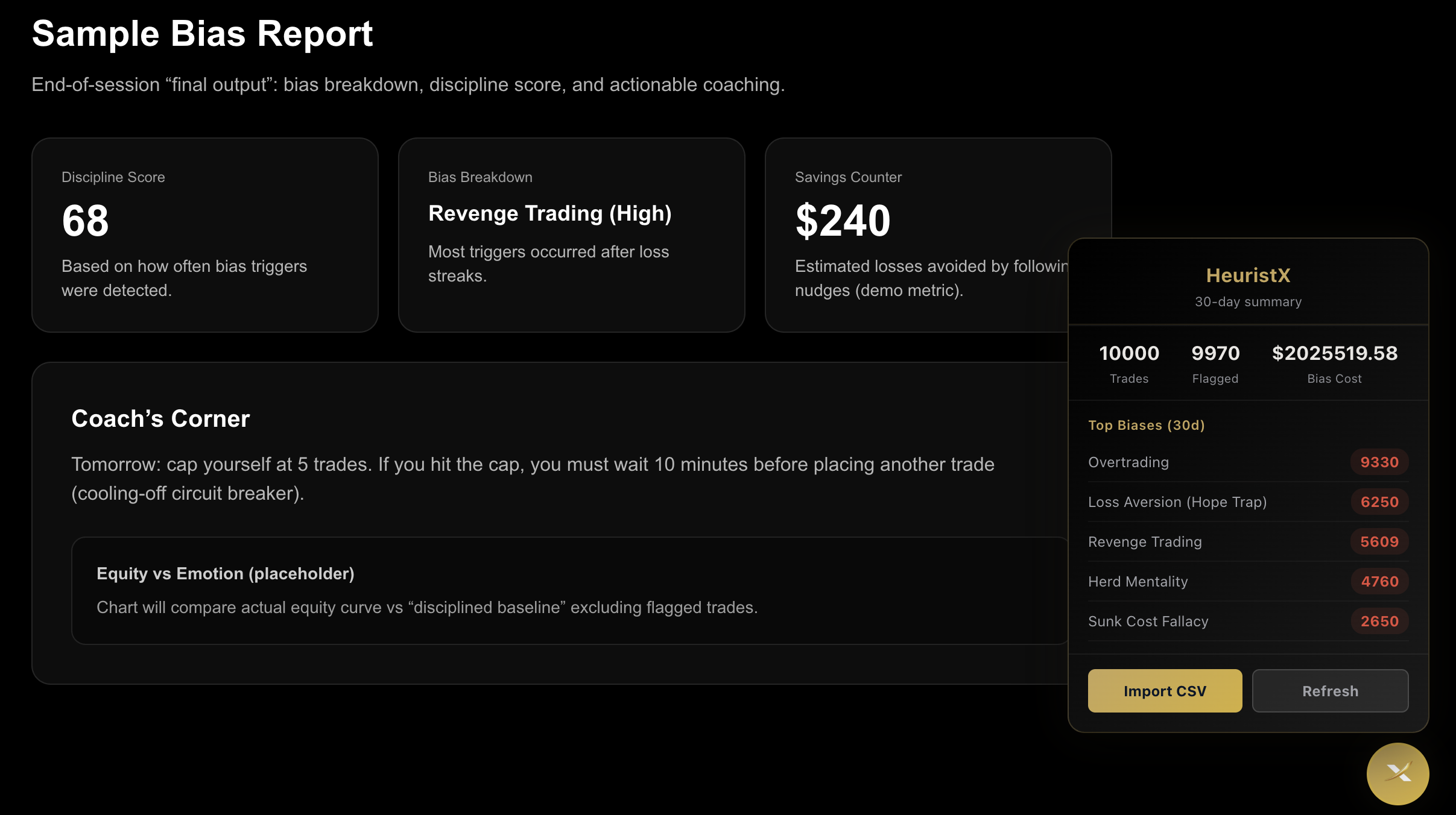Click the HeuristX panel title
The width and height of the screenshot is (1456, 815).
coord(1248,275)
